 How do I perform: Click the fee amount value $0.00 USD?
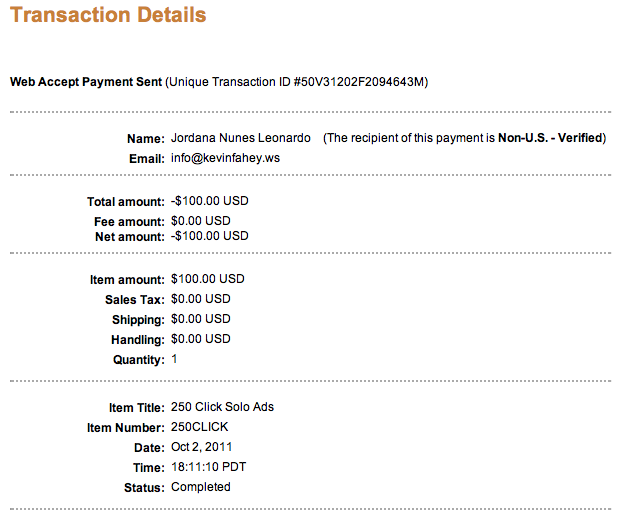coord(201,221)
